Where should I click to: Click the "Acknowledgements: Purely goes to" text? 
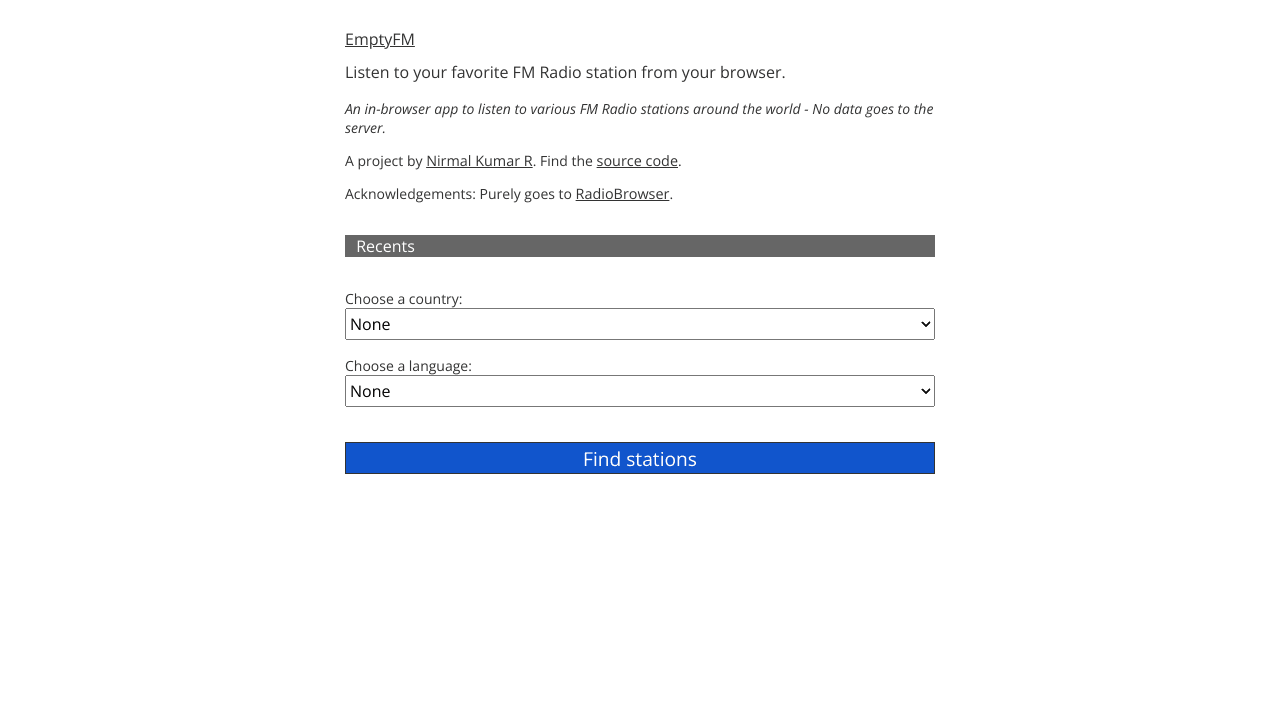coord(458,194)
